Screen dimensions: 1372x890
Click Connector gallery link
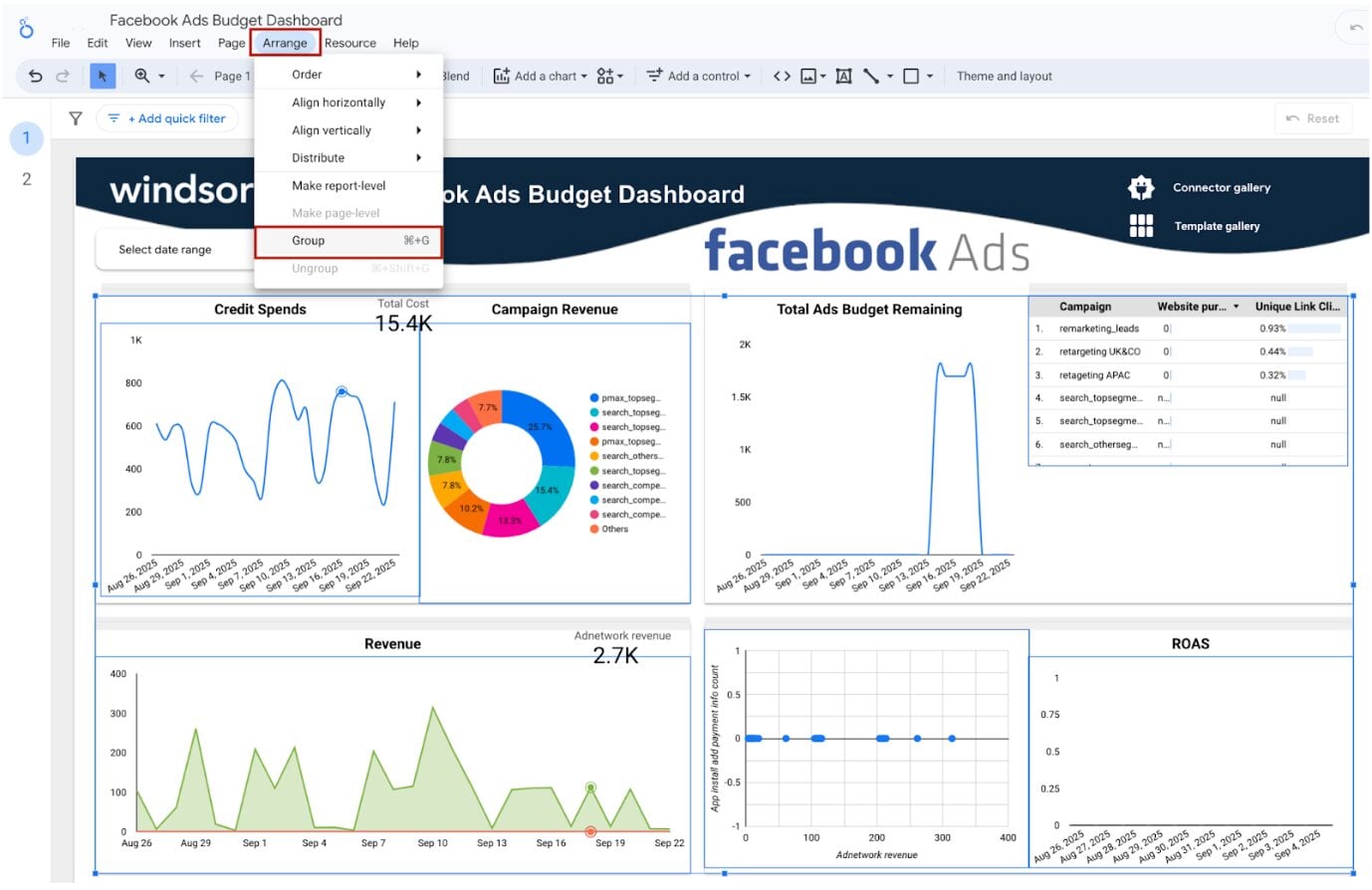[x=1221, y=187]
